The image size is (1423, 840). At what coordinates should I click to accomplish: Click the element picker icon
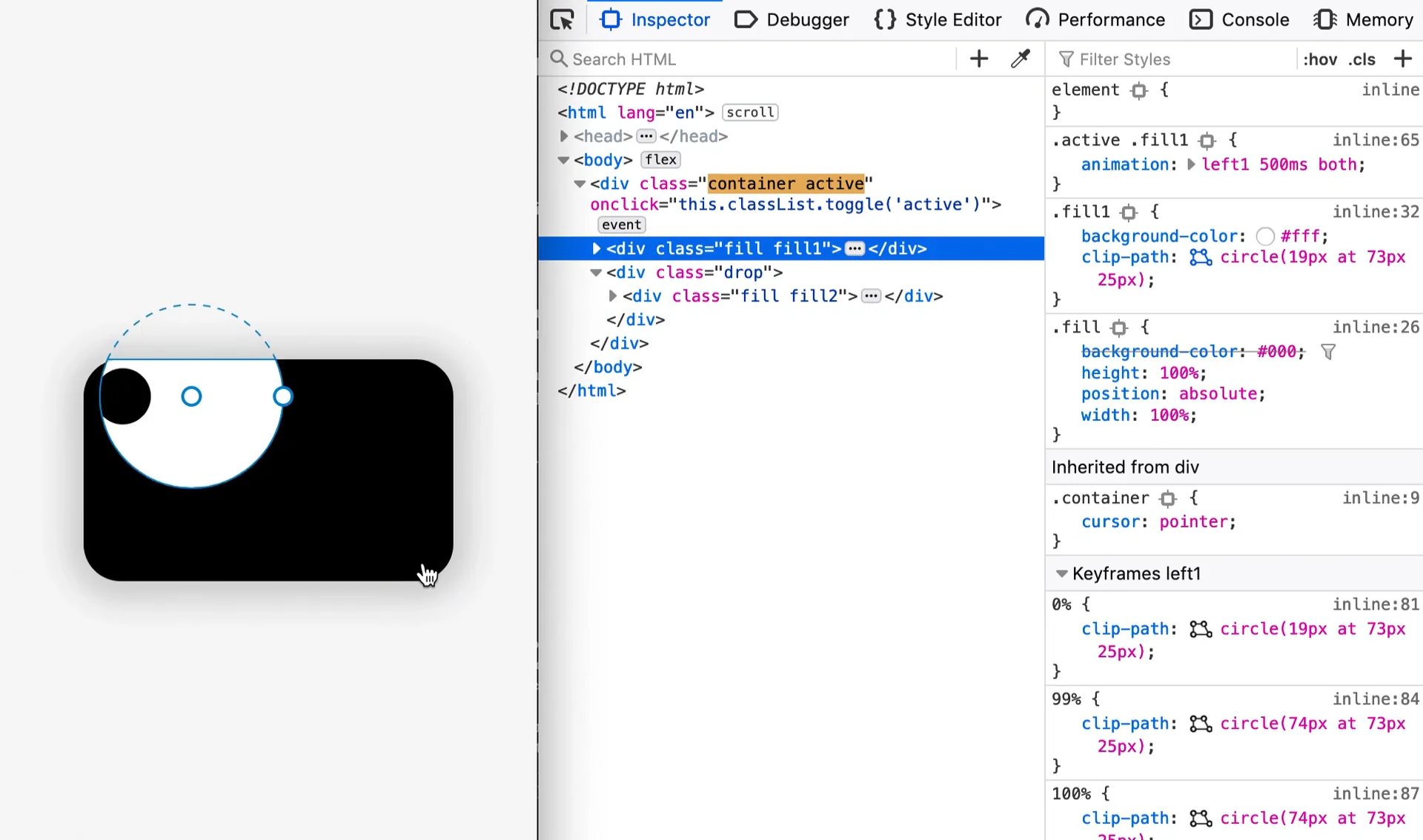563,20
